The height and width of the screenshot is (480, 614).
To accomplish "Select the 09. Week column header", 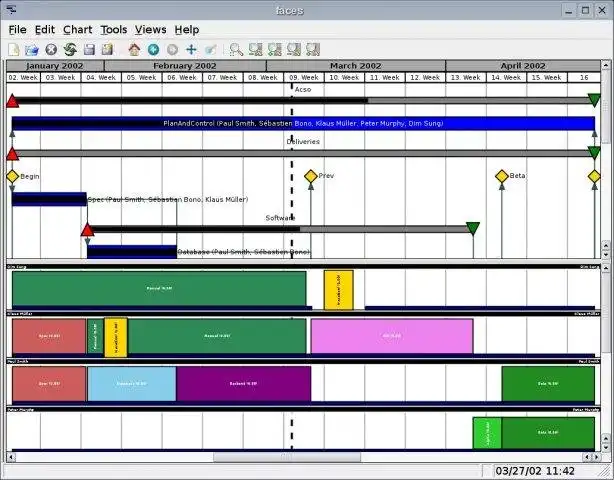I will point(304,78).
